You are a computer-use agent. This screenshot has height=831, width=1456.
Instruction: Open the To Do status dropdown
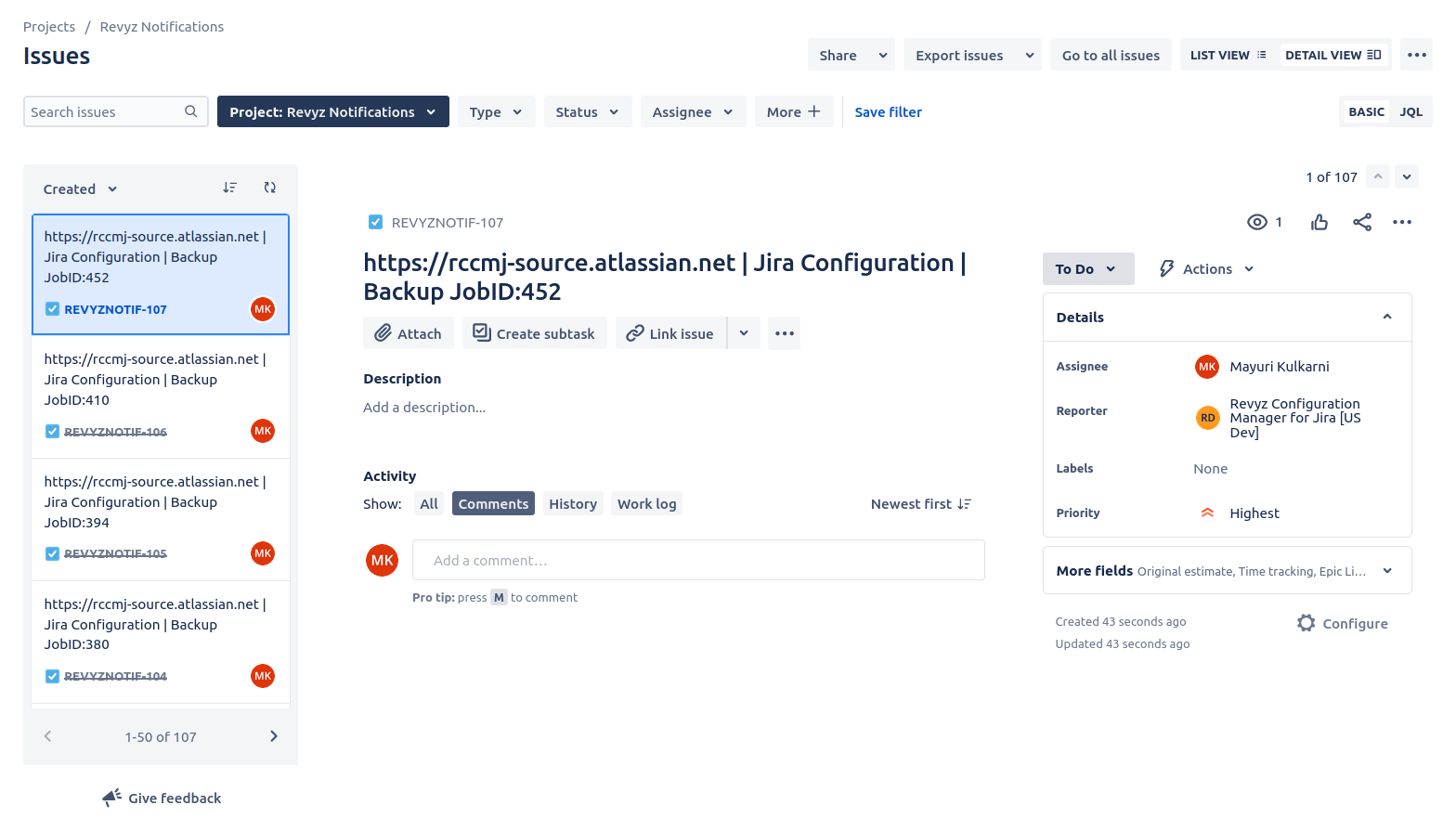tap(1087, 269)
